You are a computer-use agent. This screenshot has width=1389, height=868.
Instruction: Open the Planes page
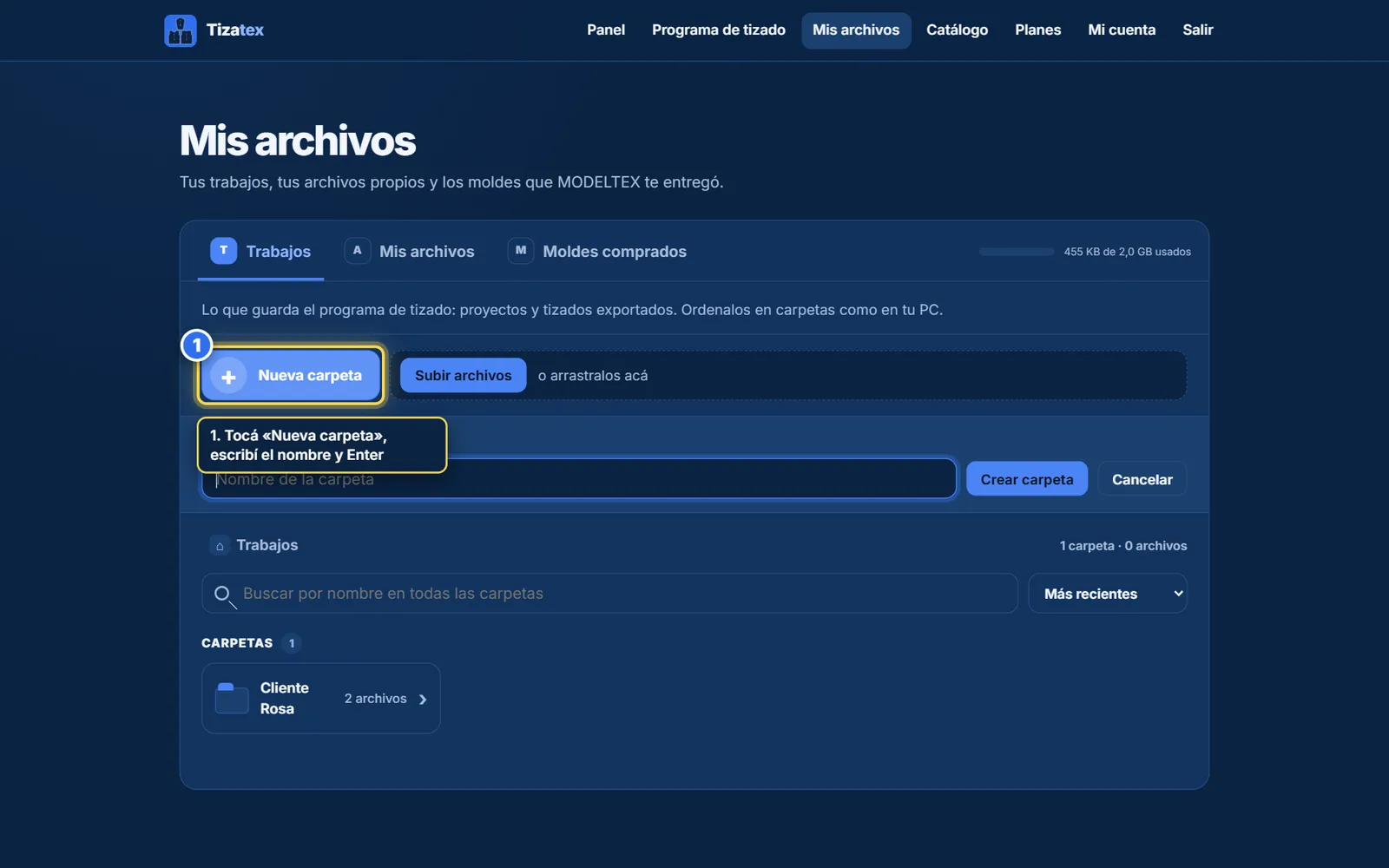1038,30
